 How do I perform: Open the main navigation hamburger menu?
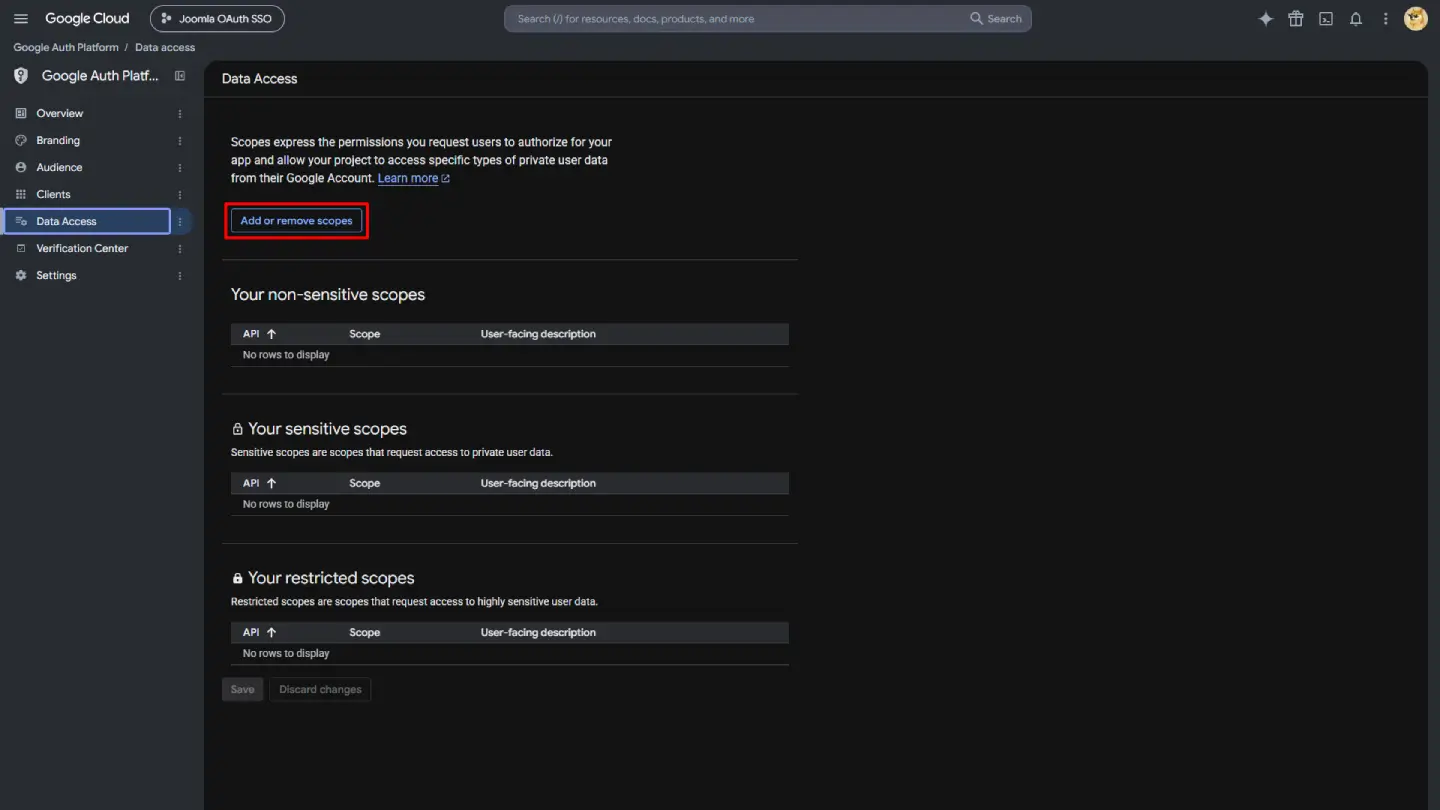(21, 19)
